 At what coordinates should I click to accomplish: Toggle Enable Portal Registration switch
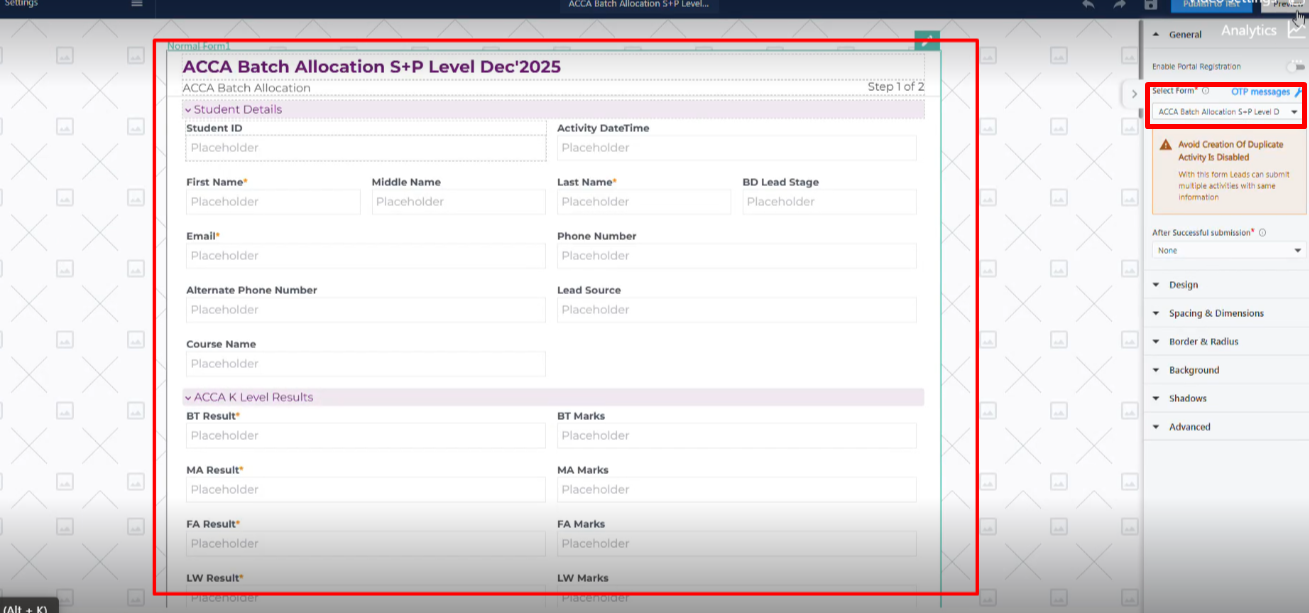(1296, 66)
